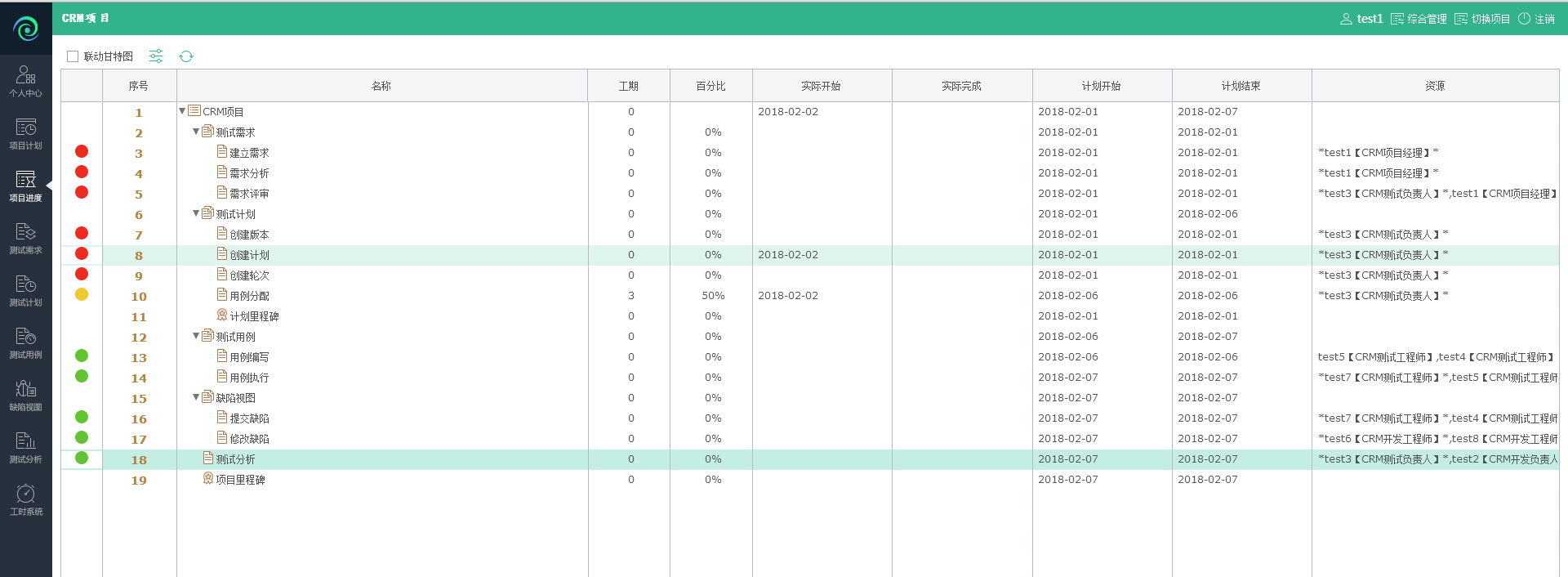Open 工时系统 timer icon

[x=25, y=499]
